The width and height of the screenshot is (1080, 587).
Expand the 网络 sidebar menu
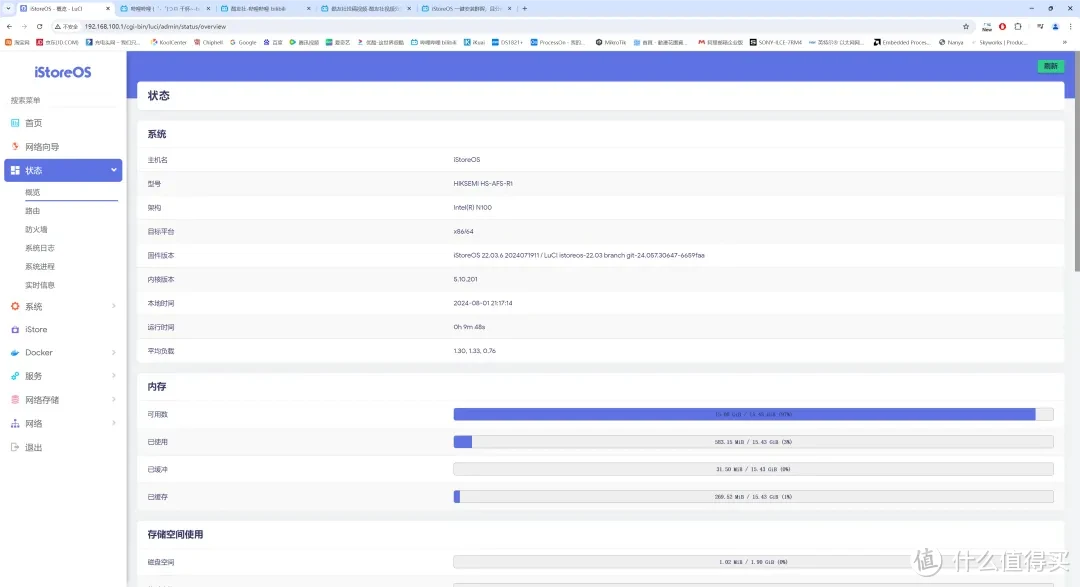click(x=114, y=423)
